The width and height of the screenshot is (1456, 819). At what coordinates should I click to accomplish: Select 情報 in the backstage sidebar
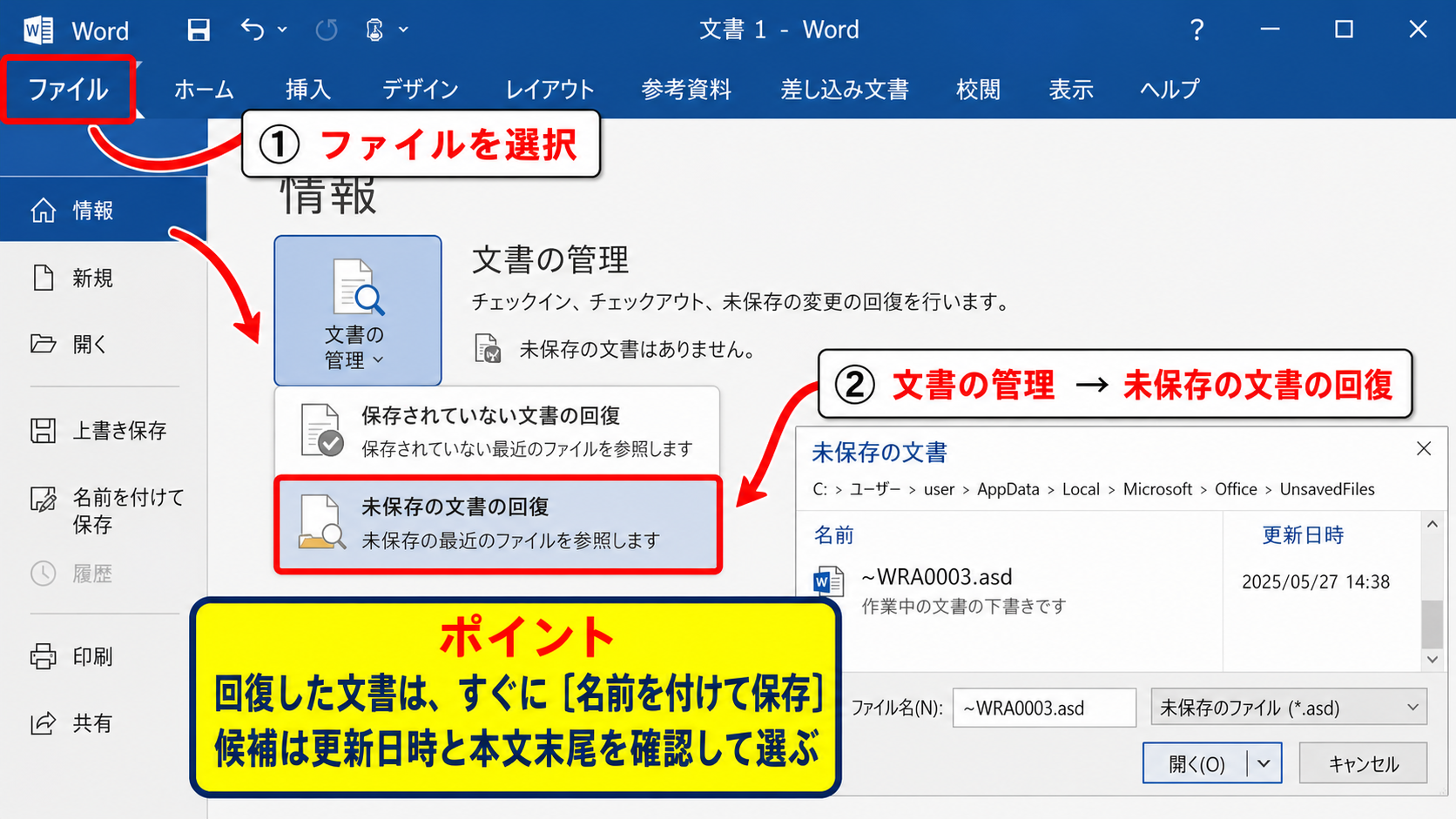(103, 210)
